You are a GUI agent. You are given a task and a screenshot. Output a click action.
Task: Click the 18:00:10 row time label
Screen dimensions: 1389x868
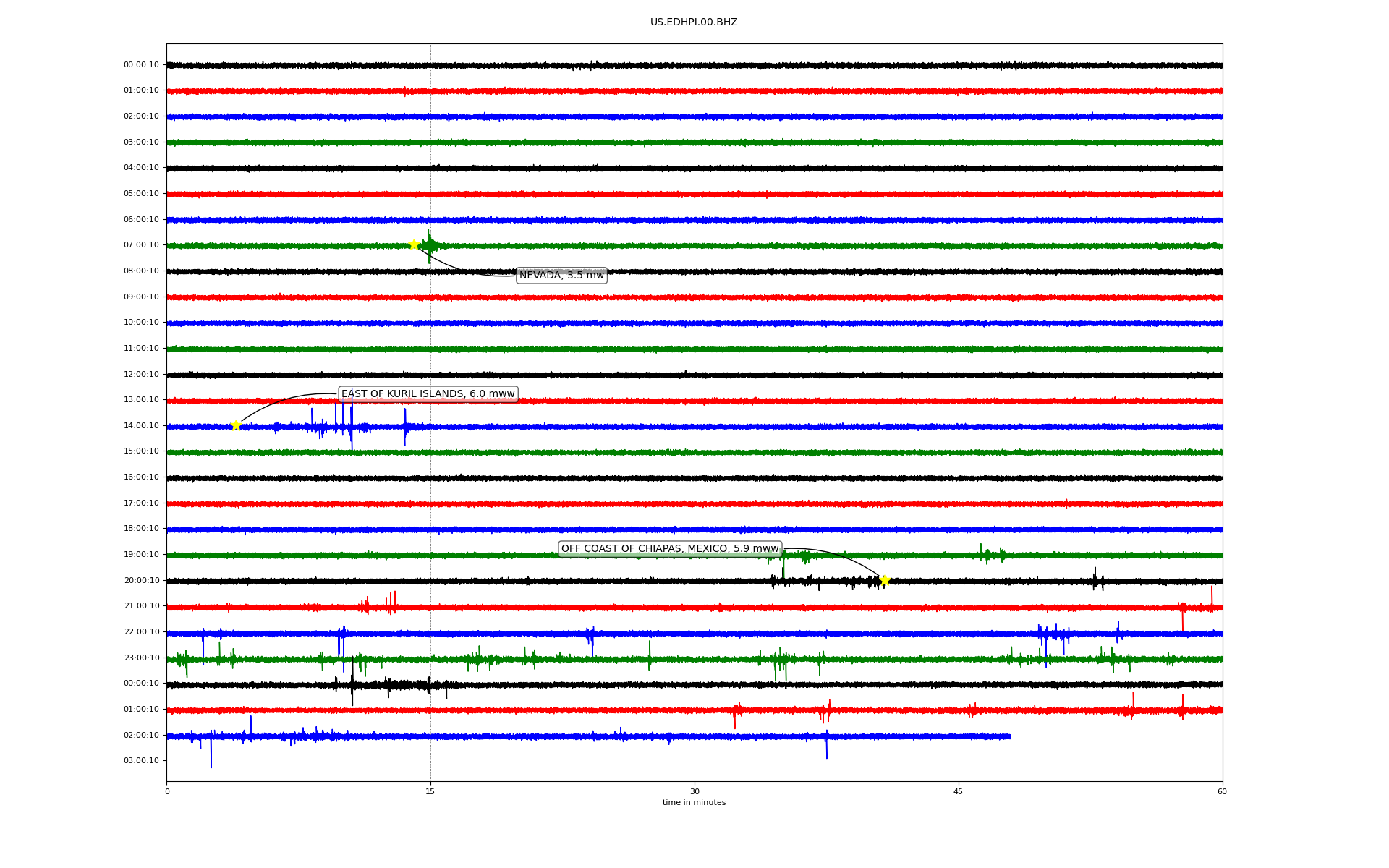(x=141, y=529)
